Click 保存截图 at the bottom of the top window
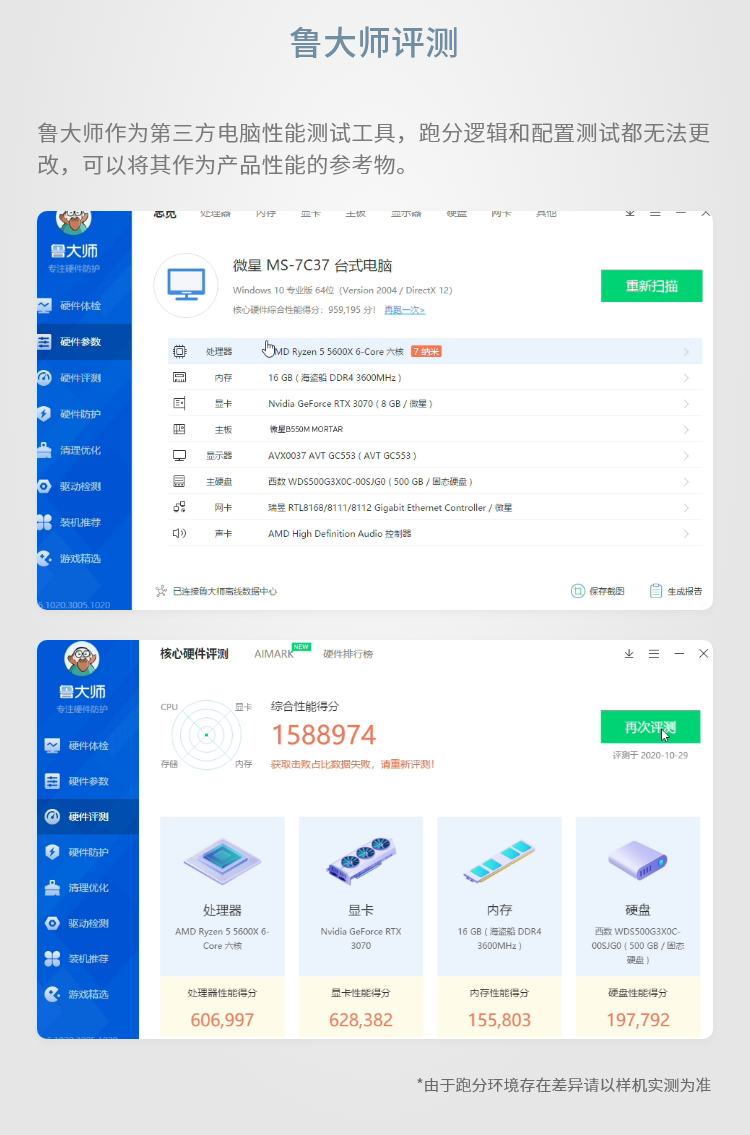The image size is (750, 1135). [x=598, y=591]
